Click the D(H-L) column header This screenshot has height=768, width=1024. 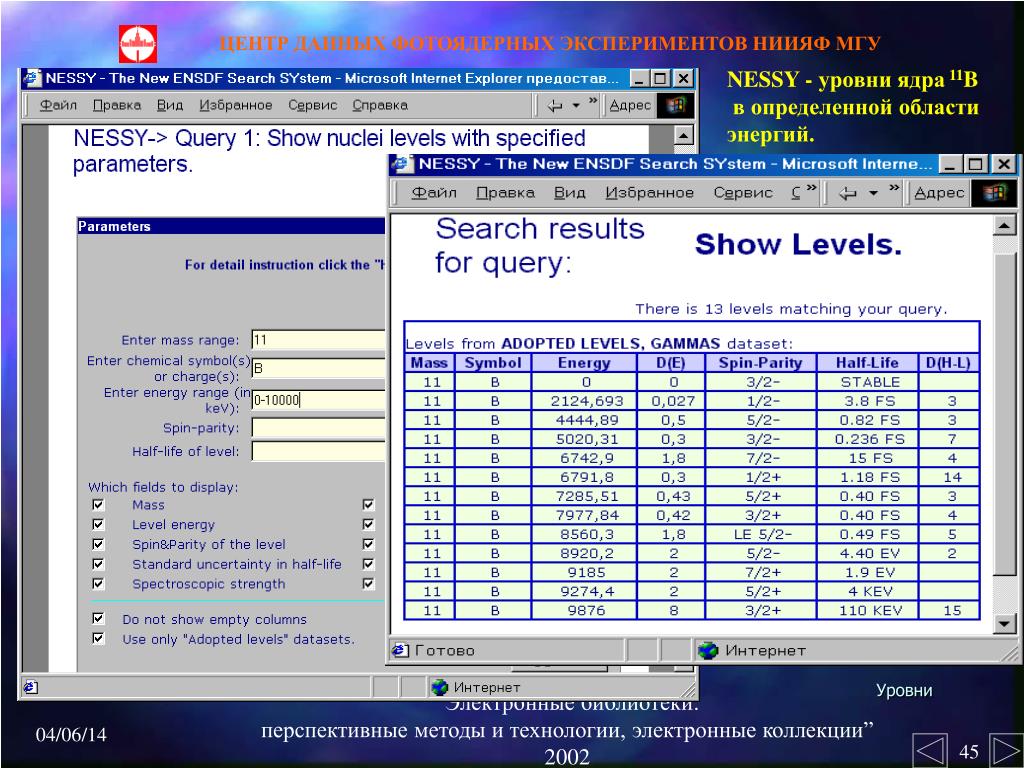click(x=949, y=363)
